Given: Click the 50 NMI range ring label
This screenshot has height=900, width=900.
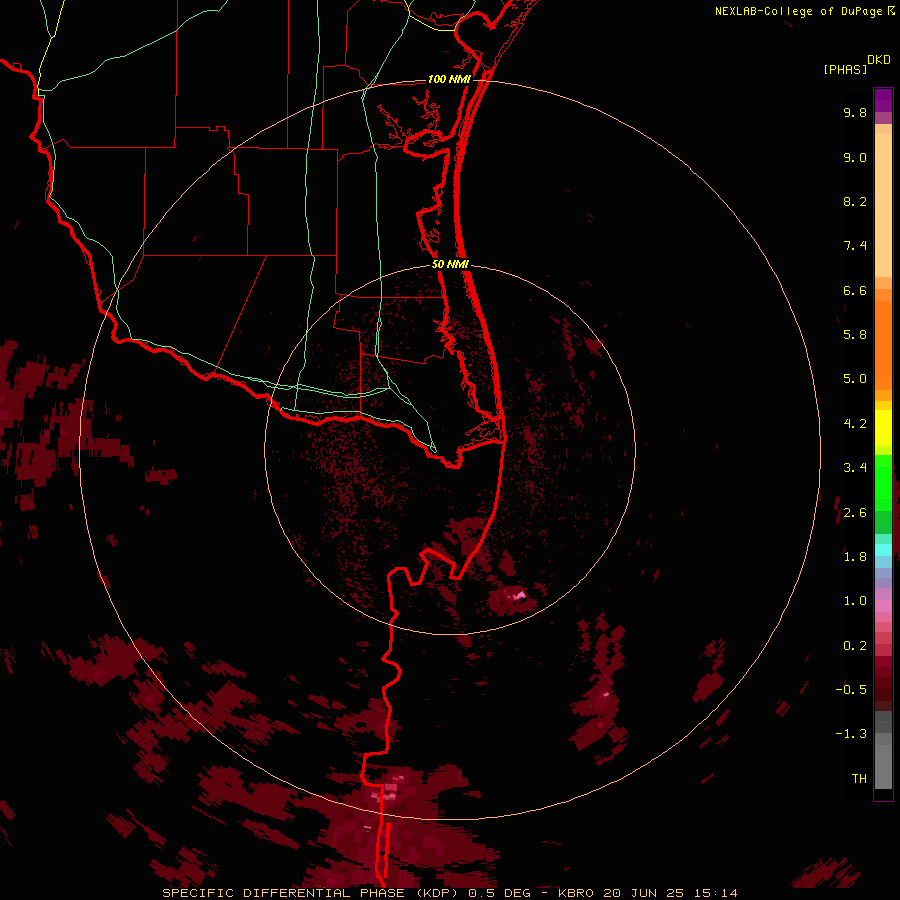Looking at the screenshot, I should click(x=450, y=264).
